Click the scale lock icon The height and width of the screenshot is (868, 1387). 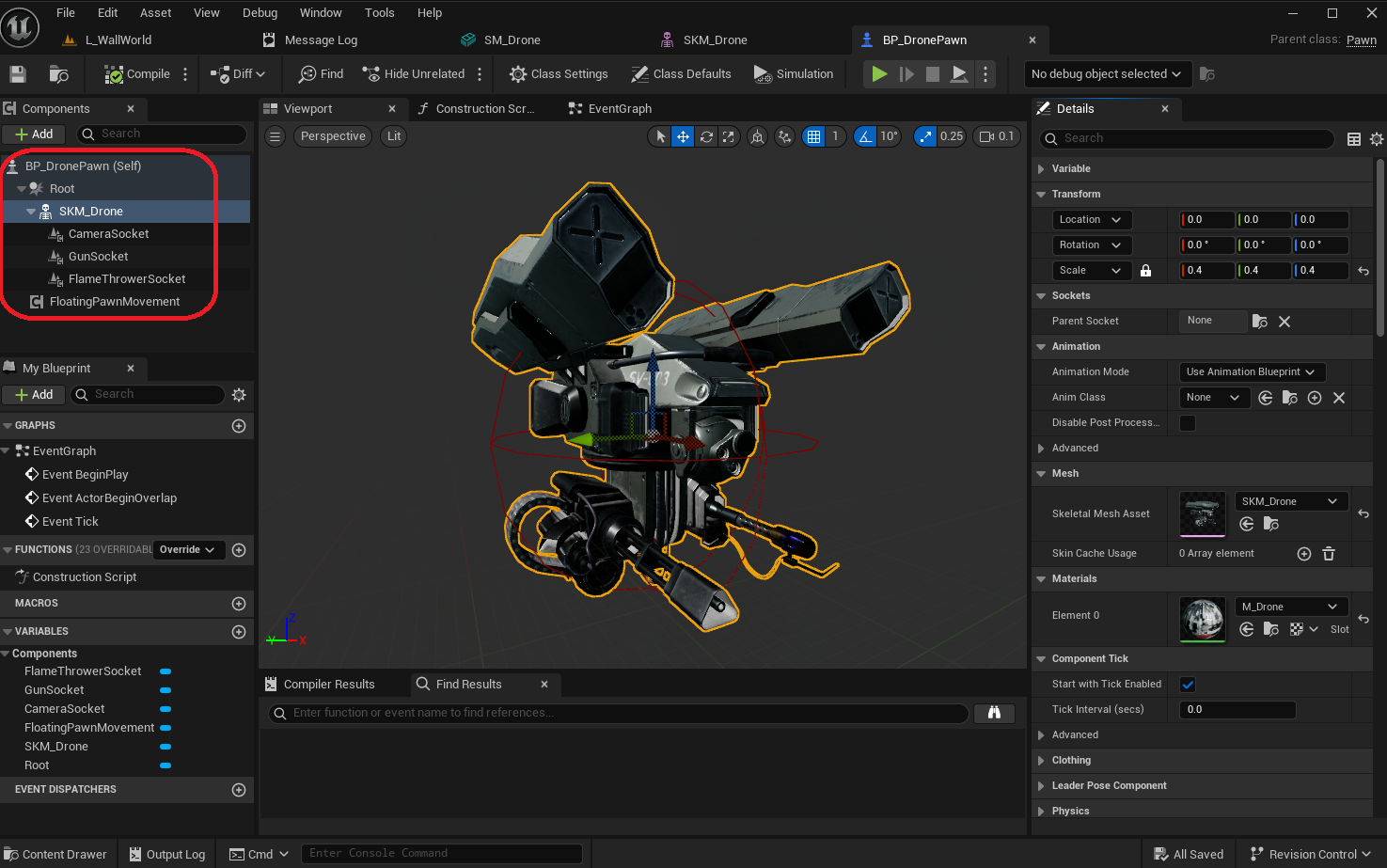point(1145,271)
